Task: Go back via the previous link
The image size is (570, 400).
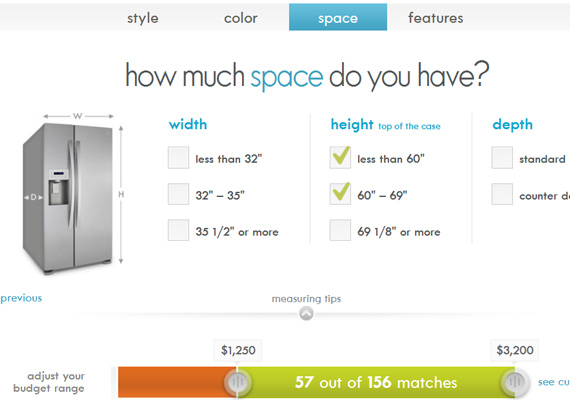Action: (x=21, y=298)
